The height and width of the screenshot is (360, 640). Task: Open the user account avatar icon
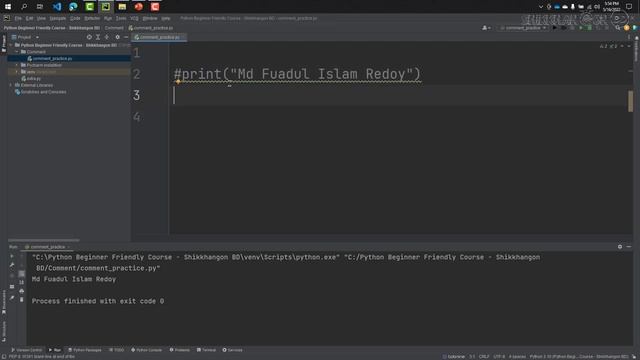click(486, 28)
